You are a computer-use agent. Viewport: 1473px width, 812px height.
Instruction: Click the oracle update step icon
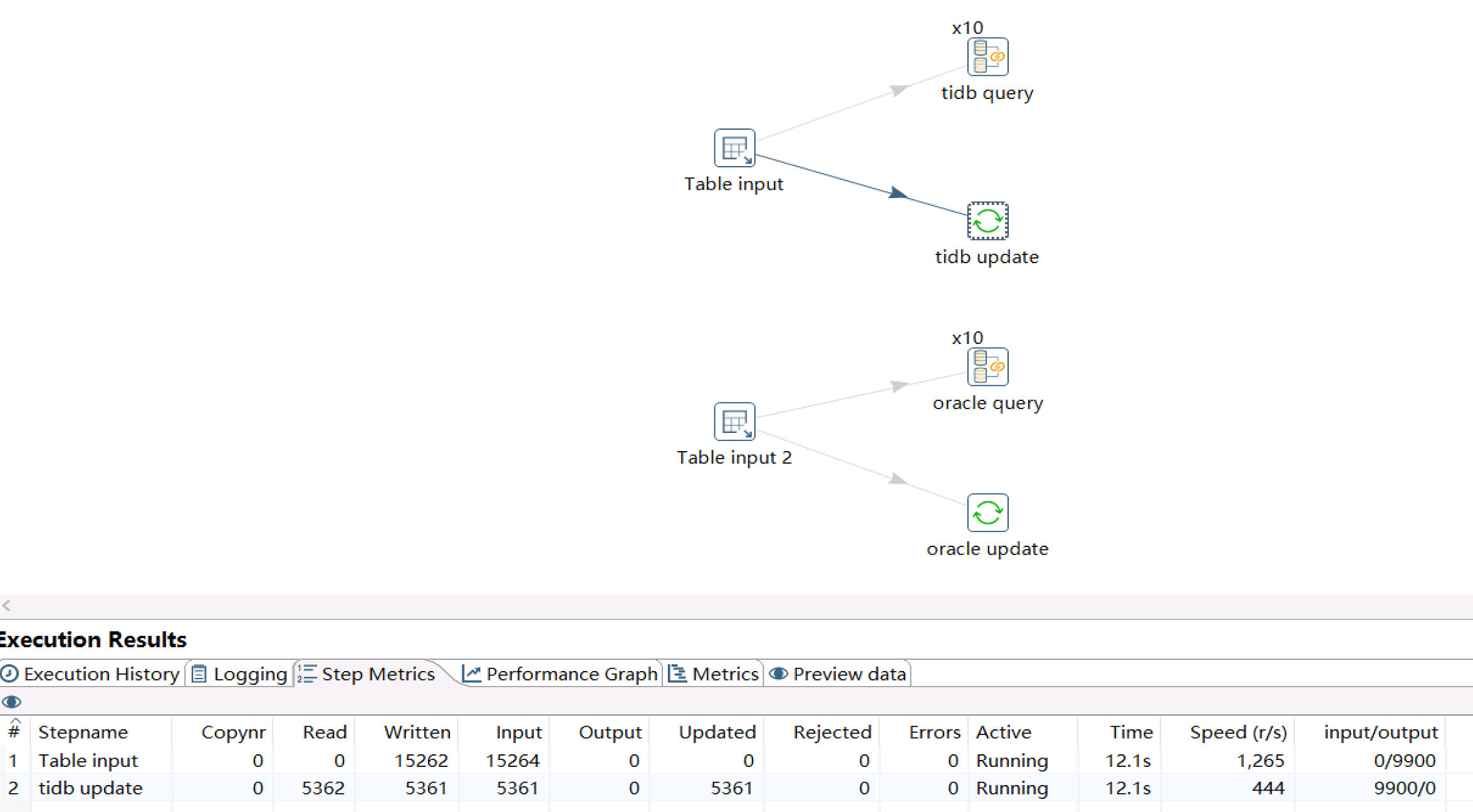click(x=987, y=513)
